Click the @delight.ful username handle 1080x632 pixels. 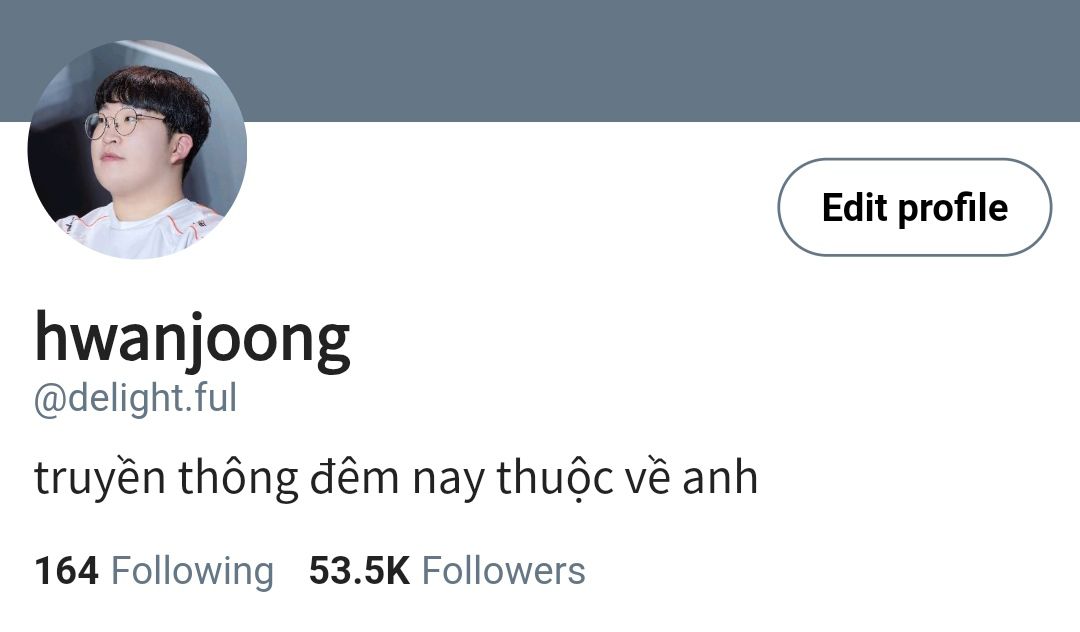point(136,399)
